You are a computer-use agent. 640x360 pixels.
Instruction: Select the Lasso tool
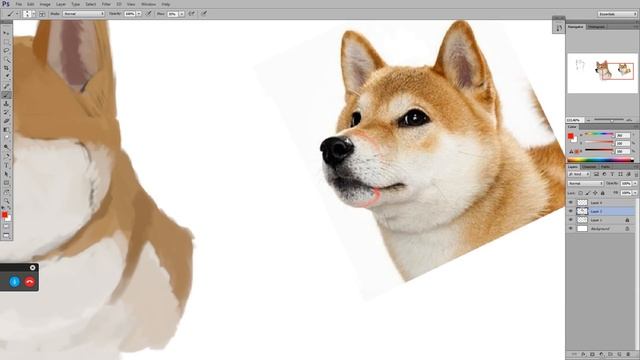[x=6, y=51]
